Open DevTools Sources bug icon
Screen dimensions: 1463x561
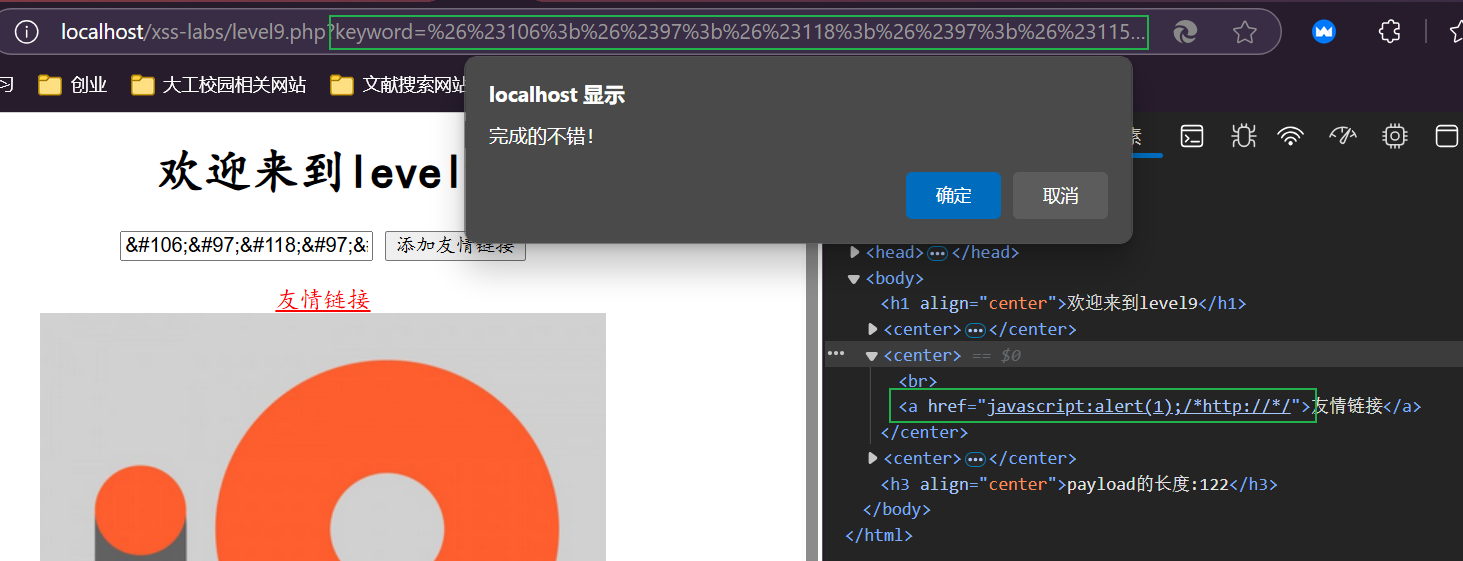click(1243, 136)
